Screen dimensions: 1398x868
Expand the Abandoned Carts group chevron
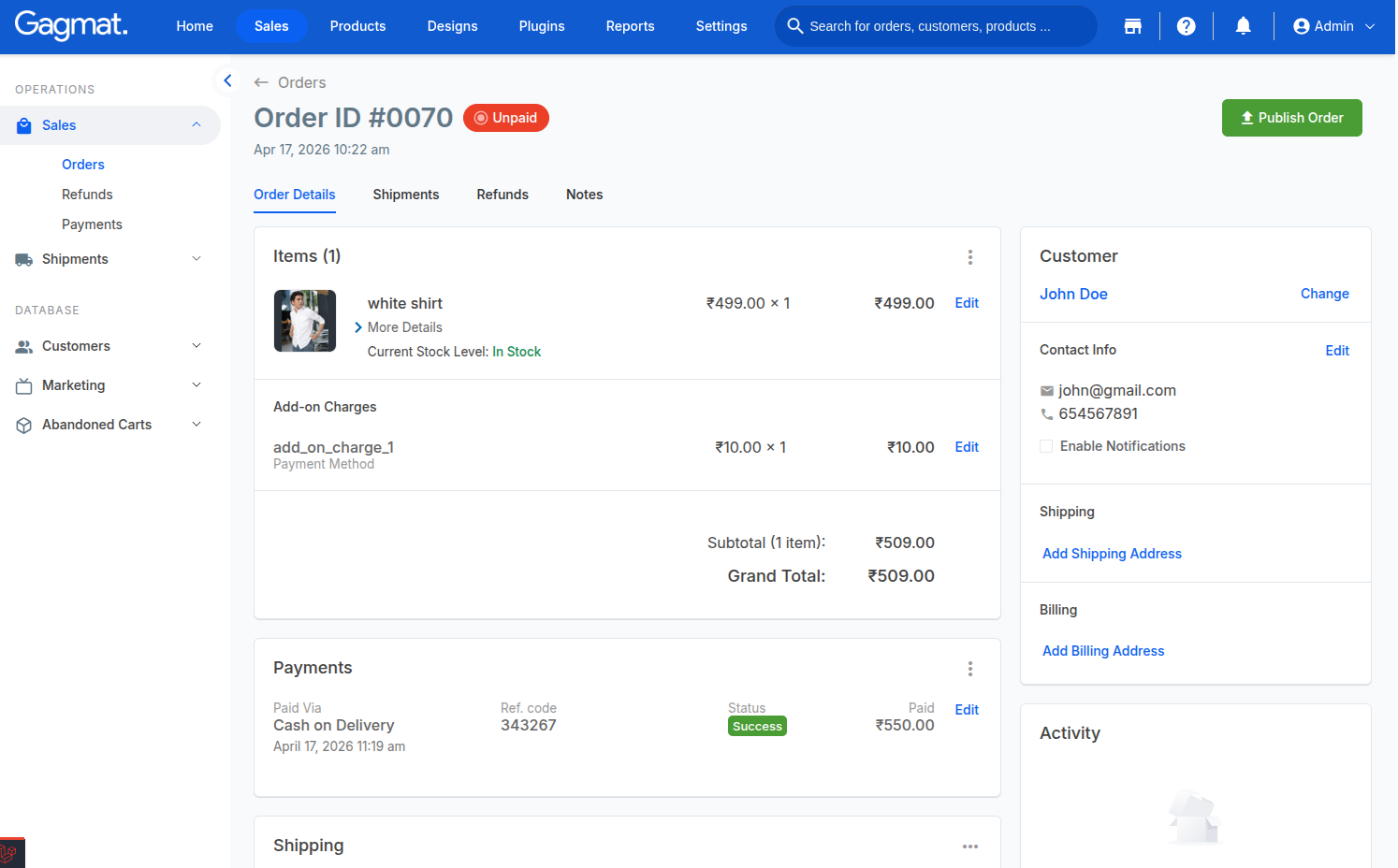coord(197,425)
